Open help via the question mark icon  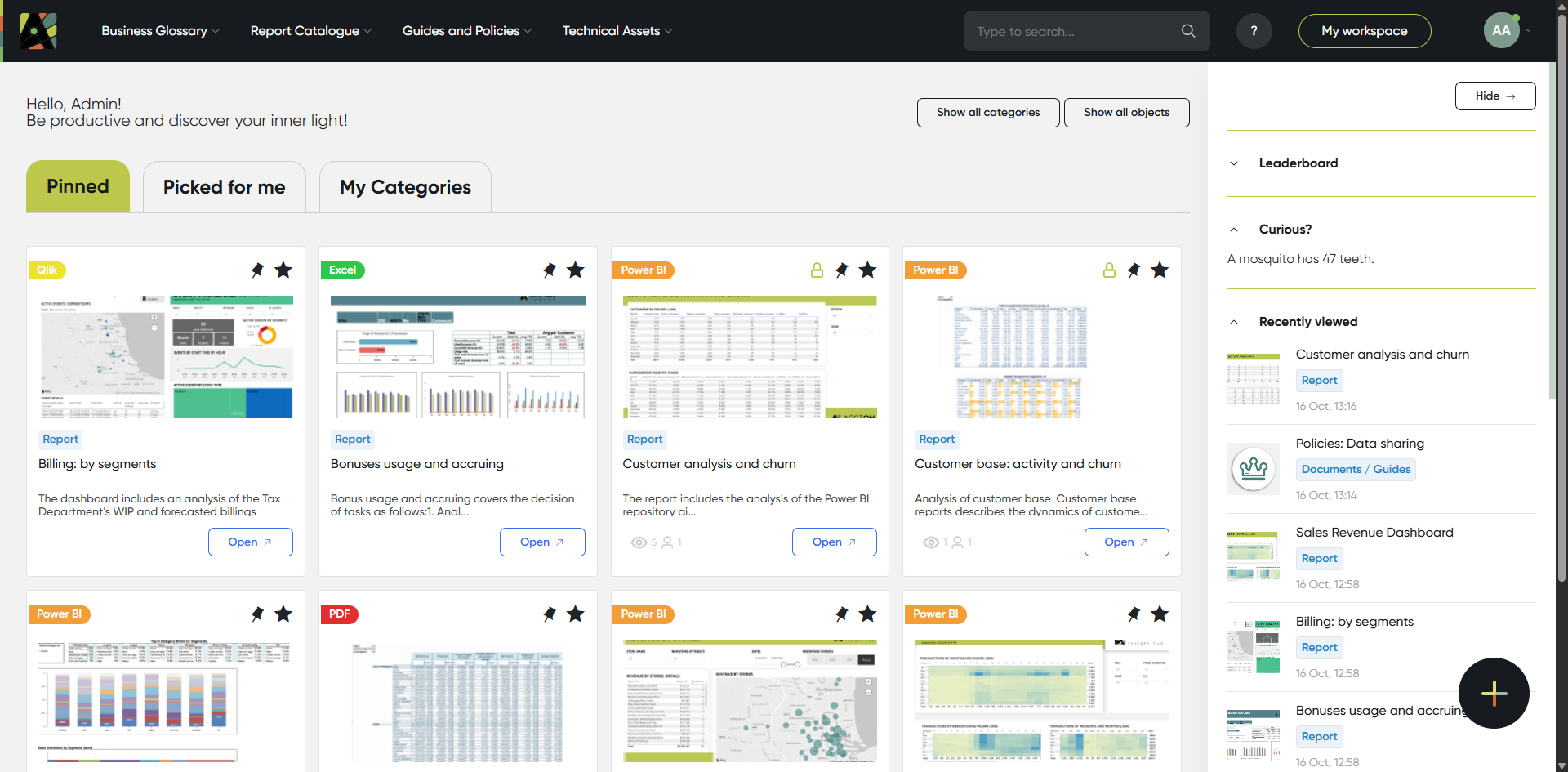(1254, 31)
